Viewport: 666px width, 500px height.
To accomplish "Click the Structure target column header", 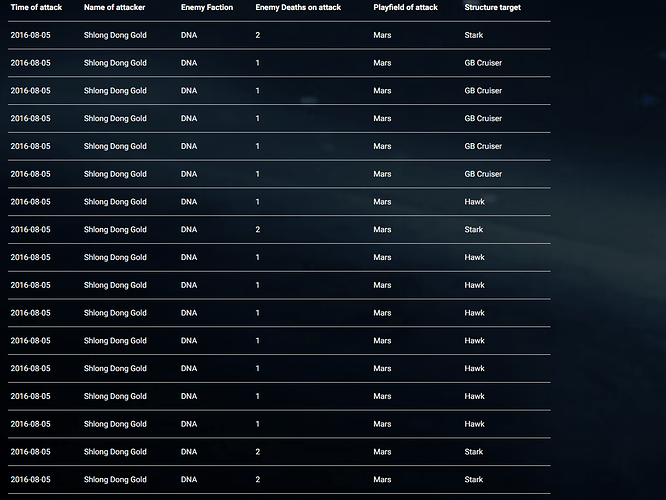I will pyautogui.click(x=492, y=7).
